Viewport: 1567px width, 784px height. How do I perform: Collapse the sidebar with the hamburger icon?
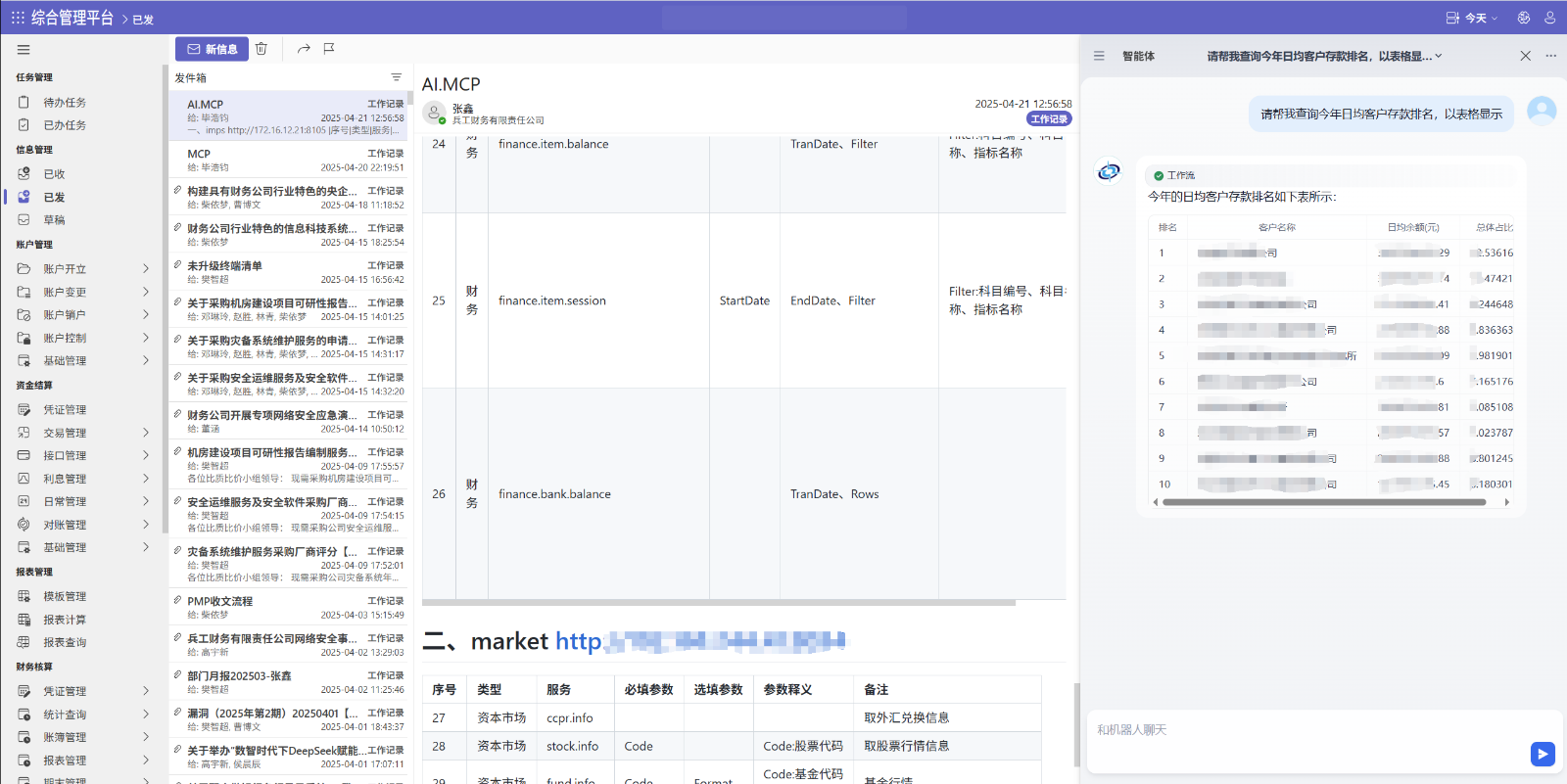coord(24,50)
